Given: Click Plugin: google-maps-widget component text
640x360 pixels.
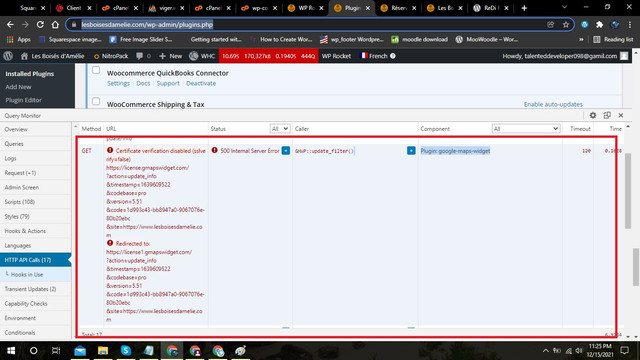Looking at the screenshot, I should tap(455, 151).
